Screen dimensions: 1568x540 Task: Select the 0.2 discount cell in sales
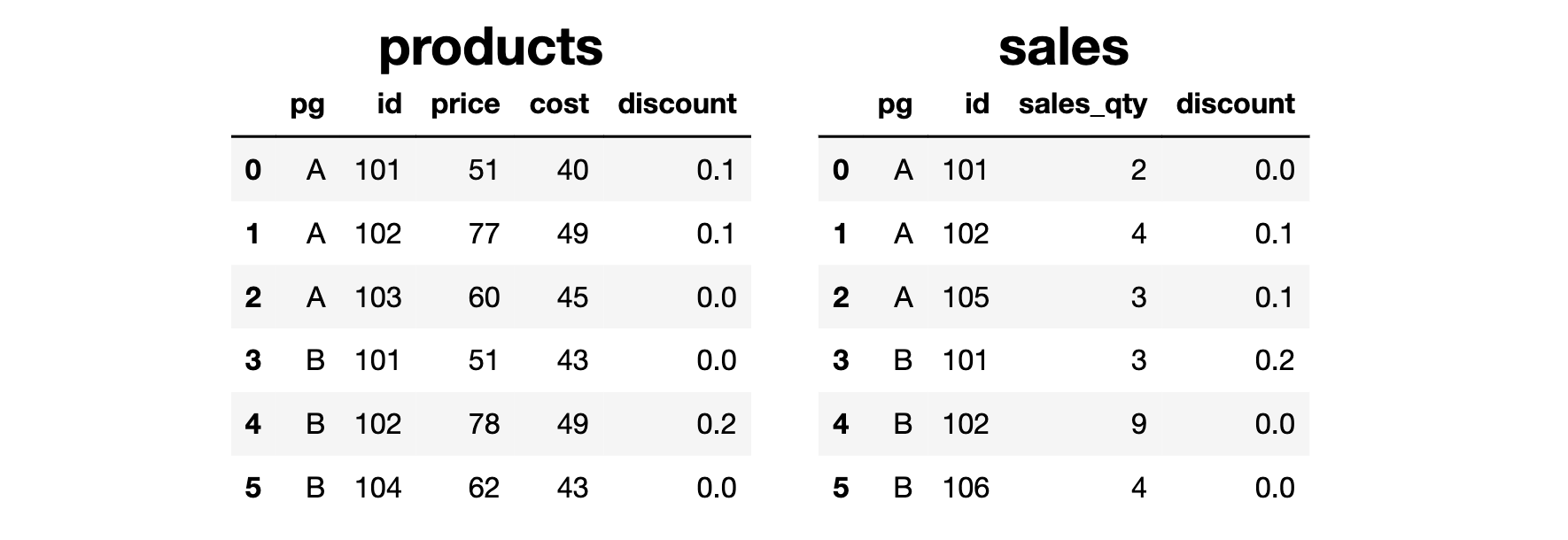[x=1274, y=360]
